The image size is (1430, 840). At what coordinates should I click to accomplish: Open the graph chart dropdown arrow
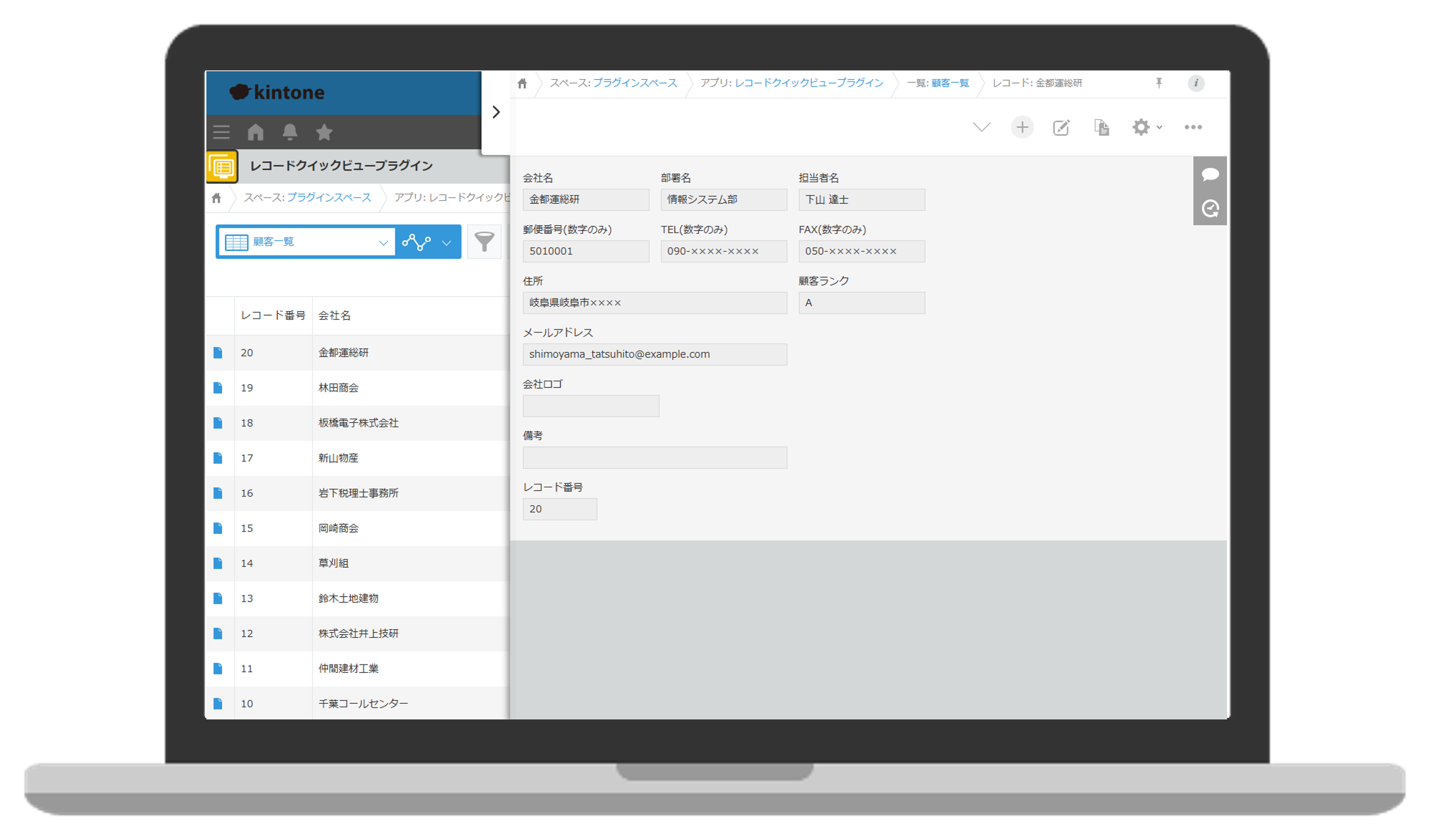pyautogui.click(x=446, y=242)
